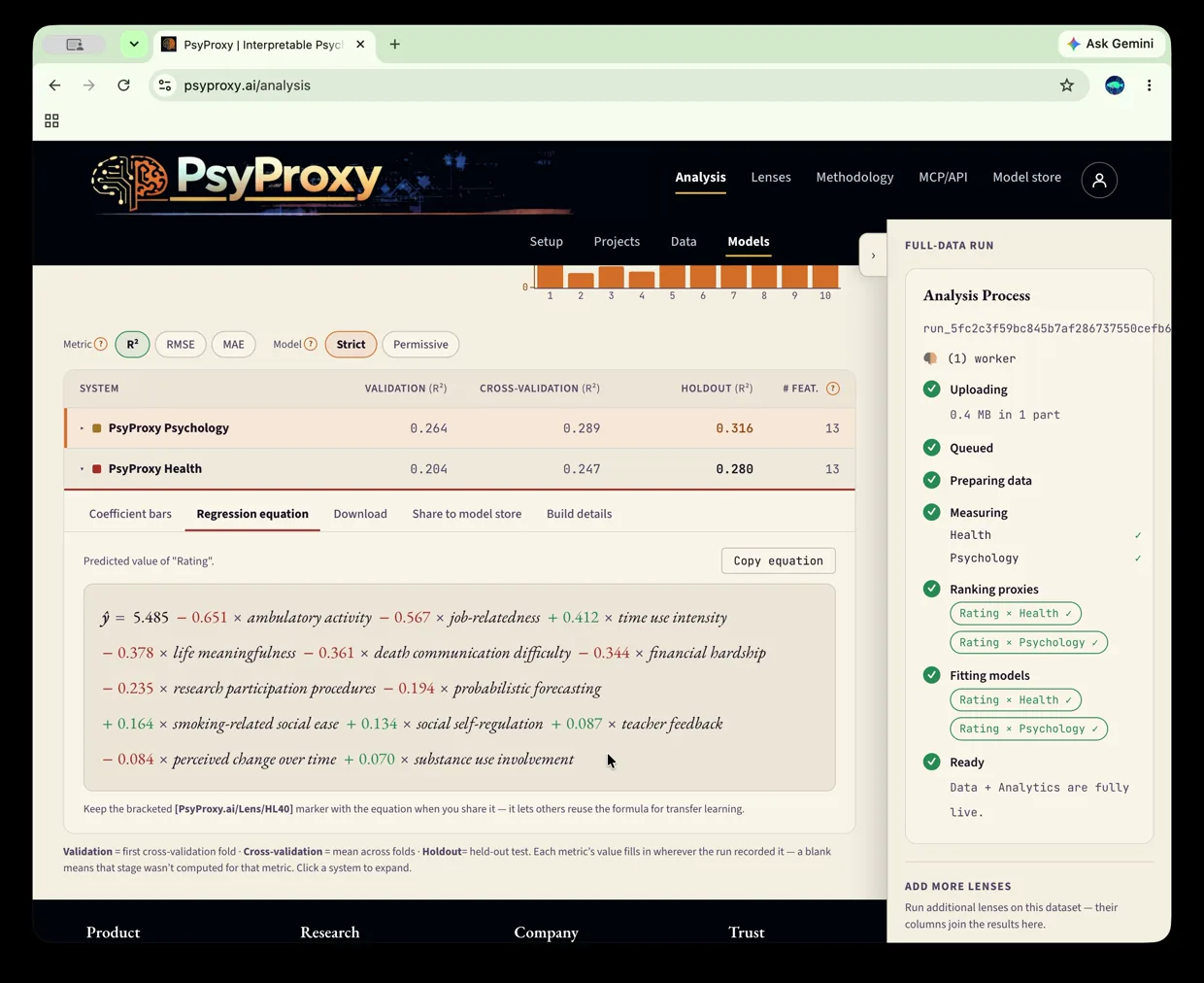Open Lenses in the top navigation
The image size is (1204, 983).
click(x=771, y=178)
